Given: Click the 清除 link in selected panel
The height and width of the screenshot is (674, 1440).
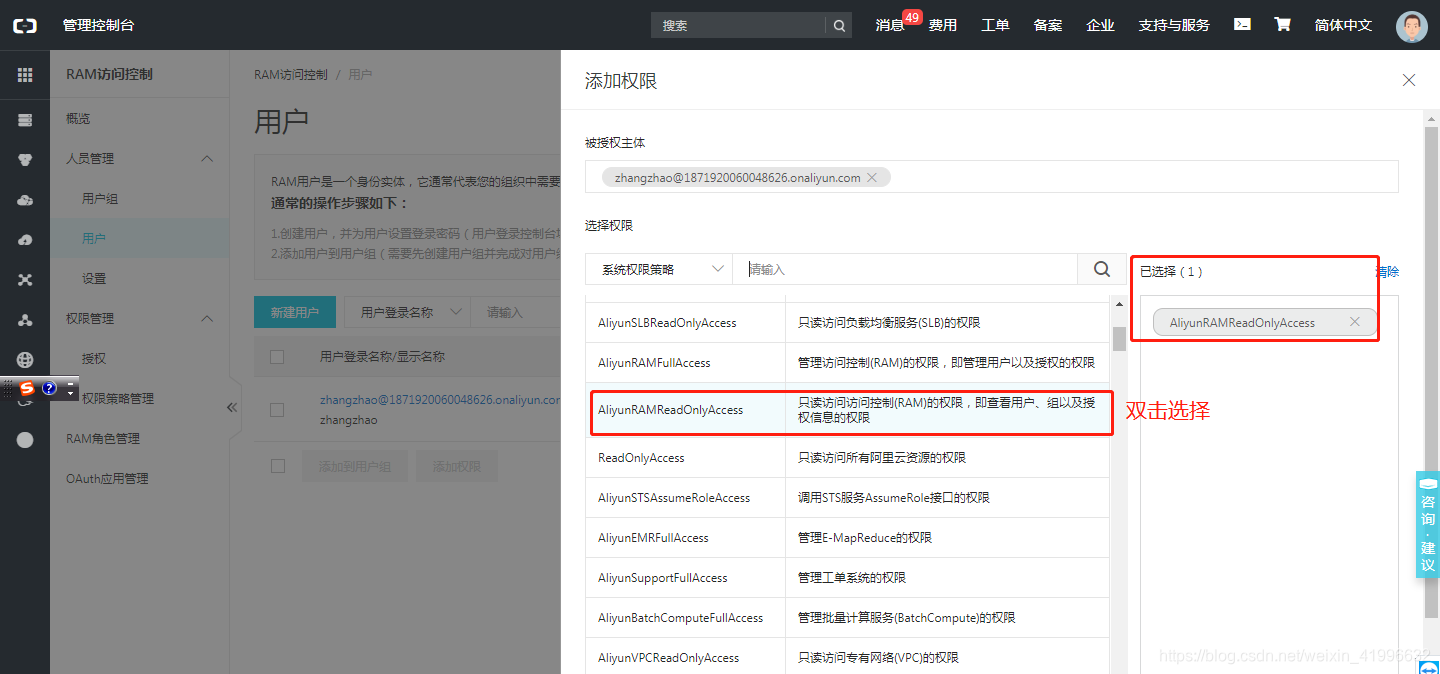Looking at the screenshot, I should [1387, 271].
